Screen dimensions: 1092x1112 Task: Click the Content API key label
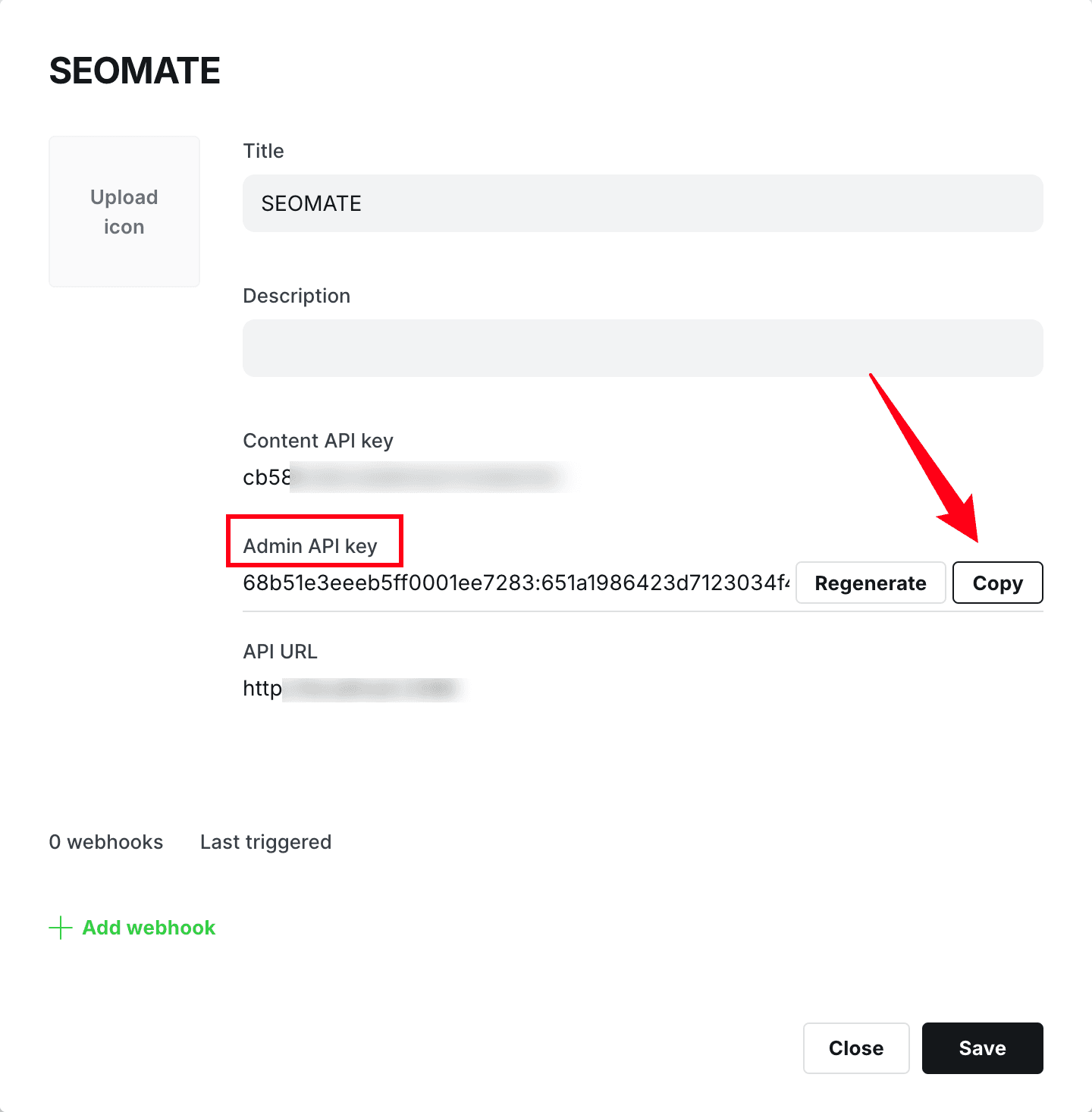[x=318, y=440]
